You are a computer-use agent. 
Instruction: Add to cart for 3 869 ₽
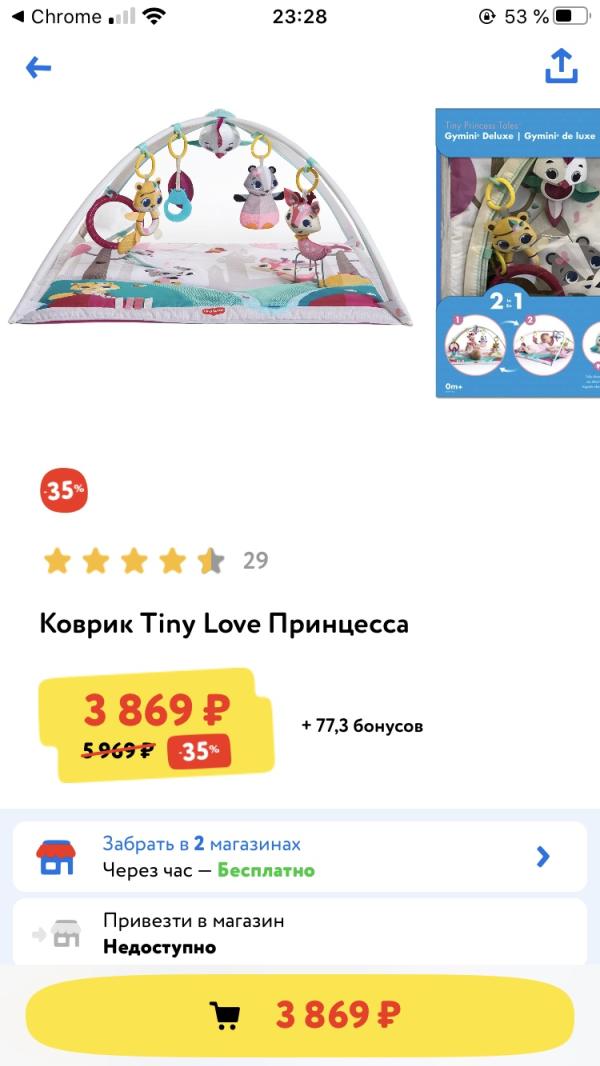point(300,1015)
